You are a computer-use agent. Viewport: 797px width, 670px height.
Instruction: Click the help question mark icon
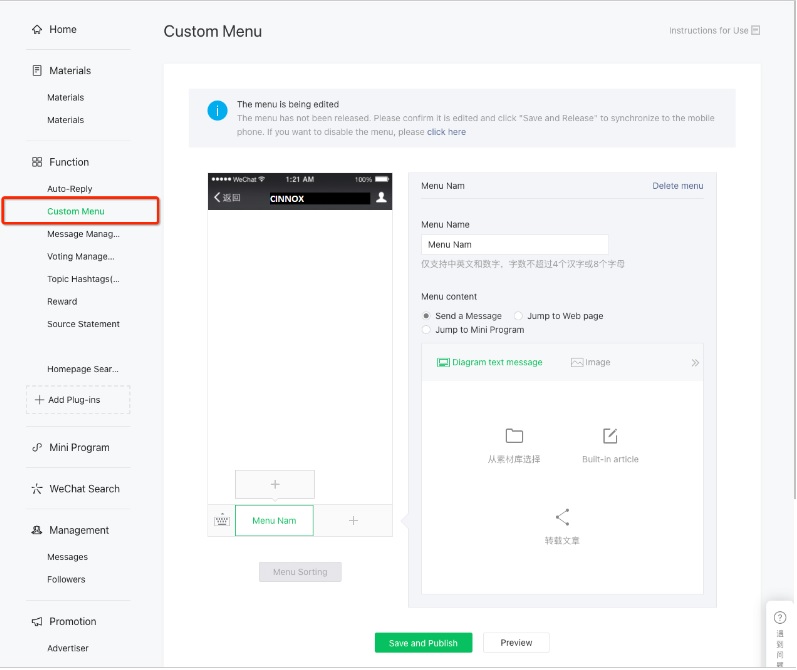(780, 618)
